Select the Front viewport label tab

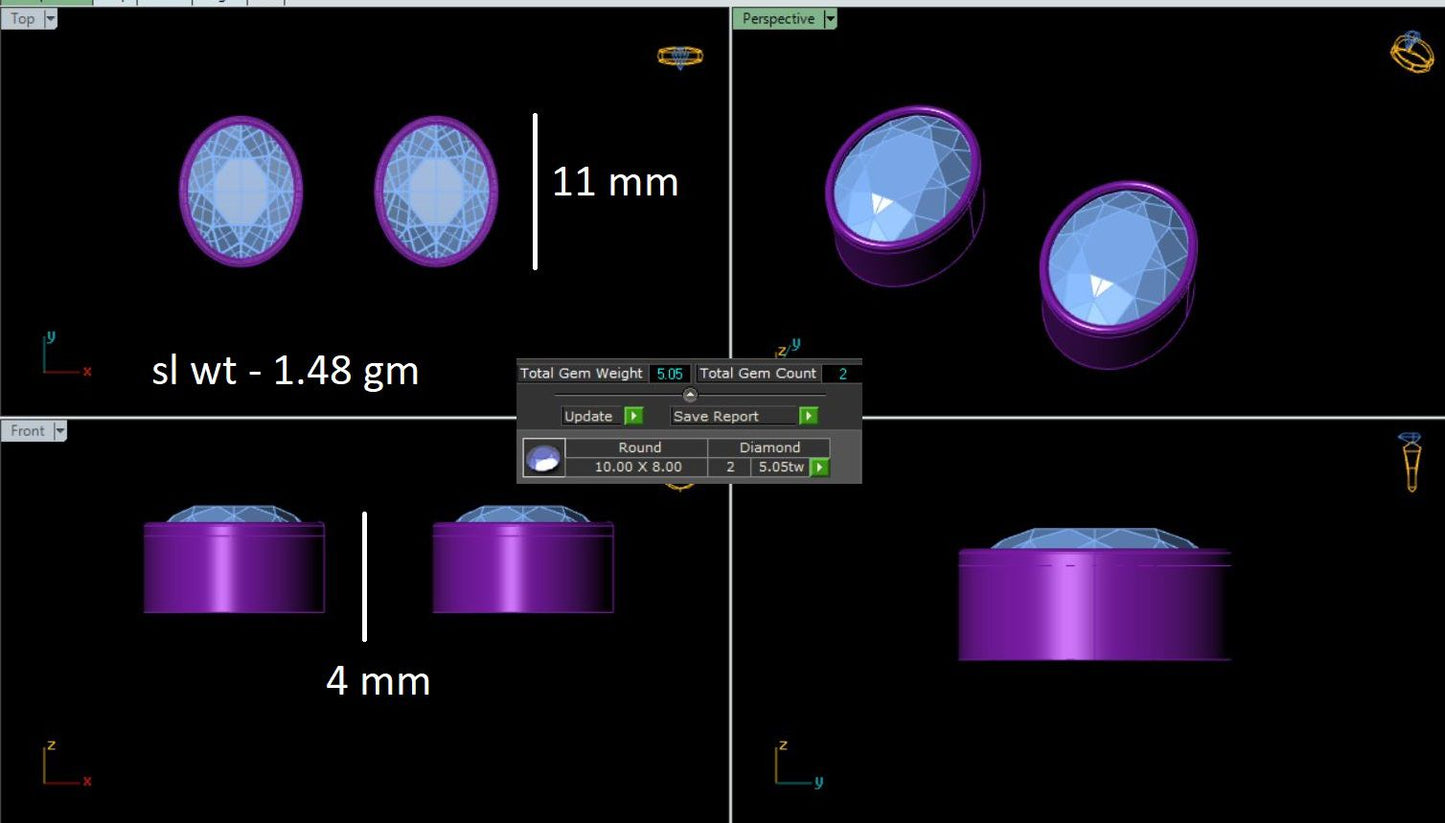pos(27,431)
